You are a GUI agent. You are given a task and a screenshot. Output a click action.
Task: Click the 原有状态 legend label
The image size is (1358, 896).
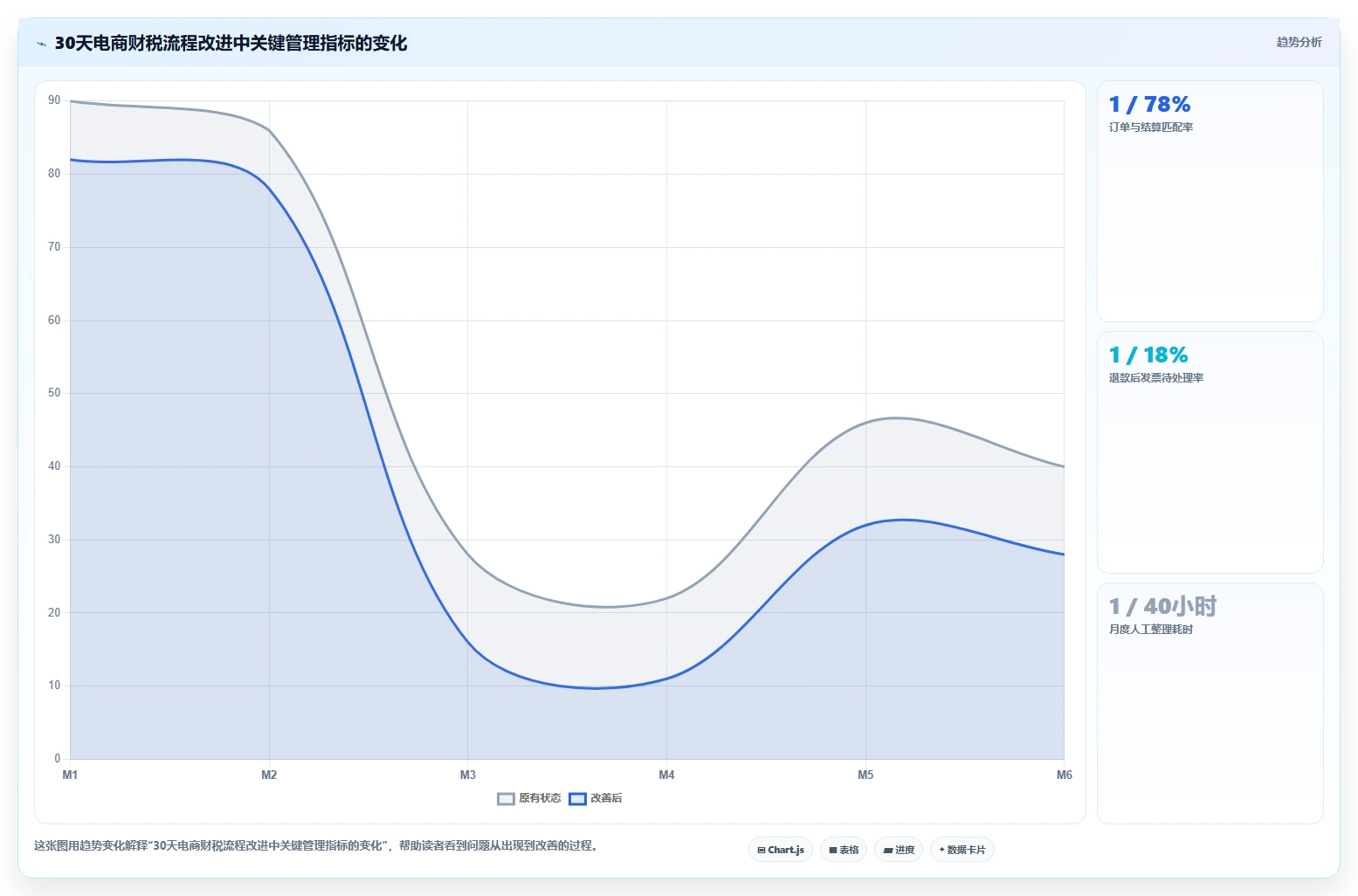click(540, 798)
